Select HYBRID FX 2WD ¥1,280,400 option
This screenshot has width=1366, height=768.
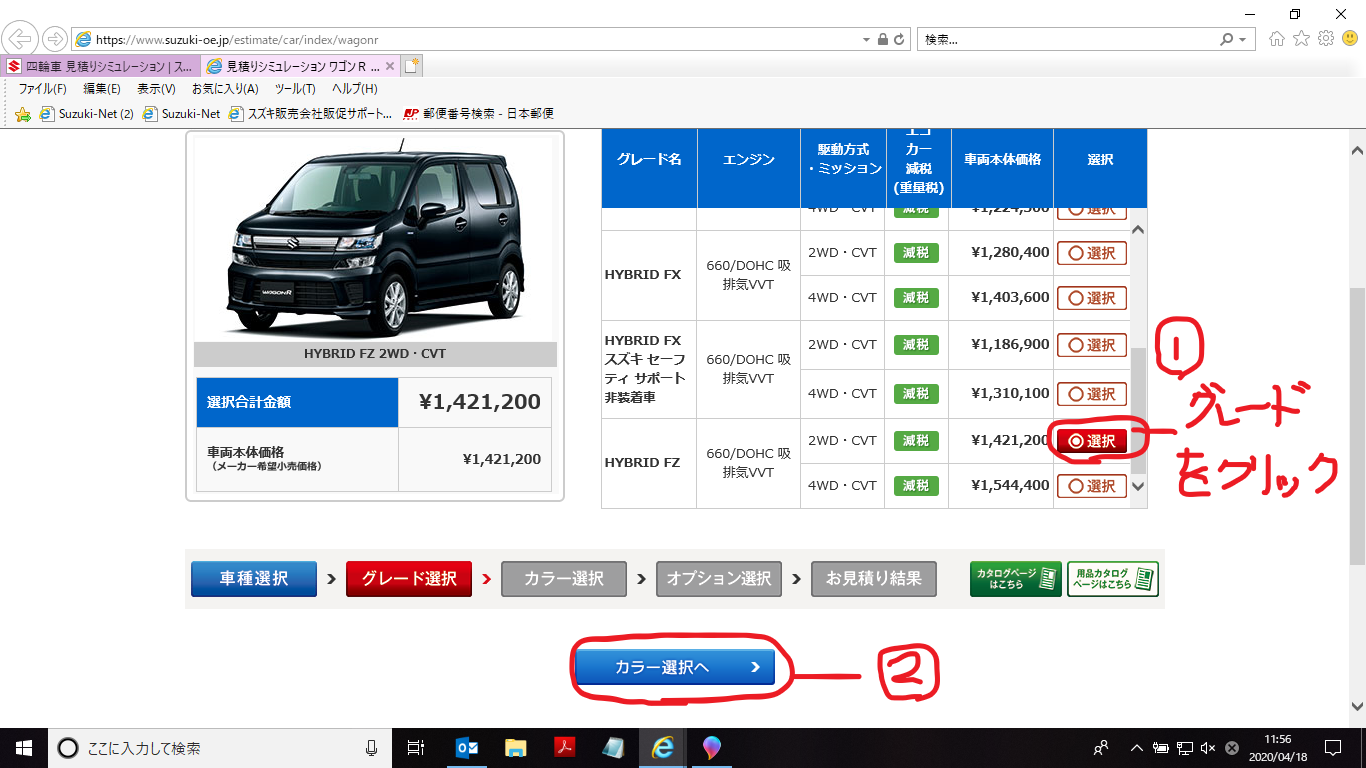pyautogui.click(x=1091, y=253)
